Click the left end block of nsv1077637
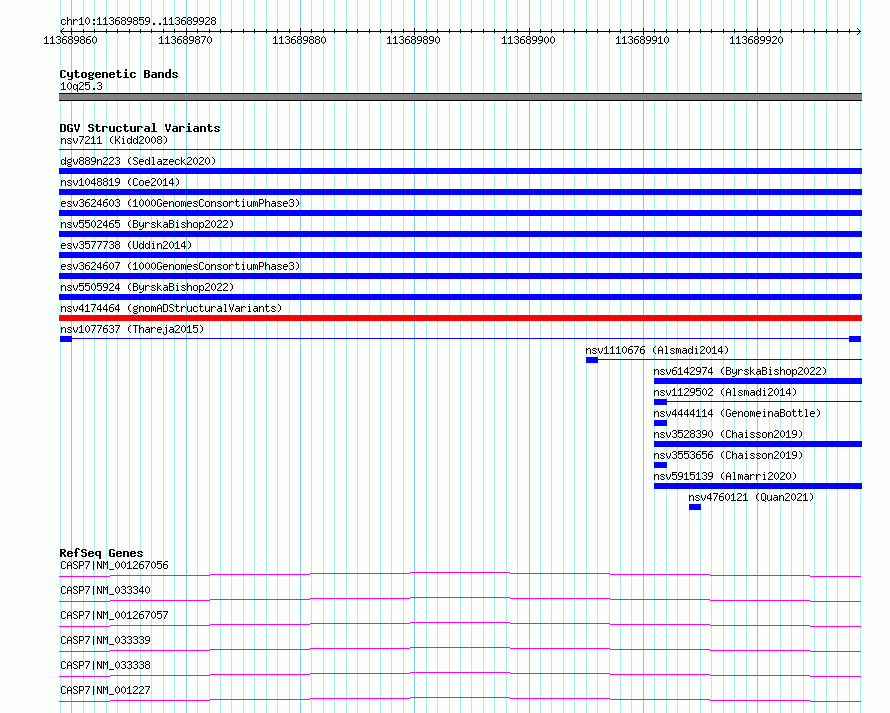 [x=66, y=339]
